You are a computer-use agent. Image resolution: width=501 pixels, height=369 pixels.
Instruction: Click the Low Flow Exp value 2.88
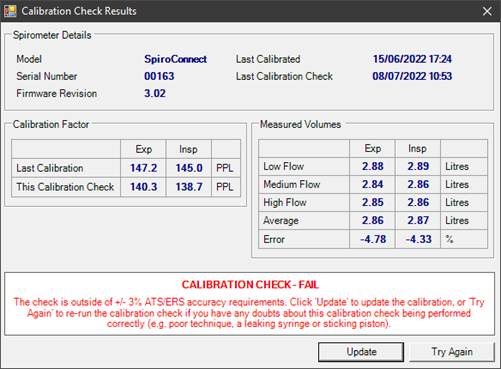coord(373,166)
